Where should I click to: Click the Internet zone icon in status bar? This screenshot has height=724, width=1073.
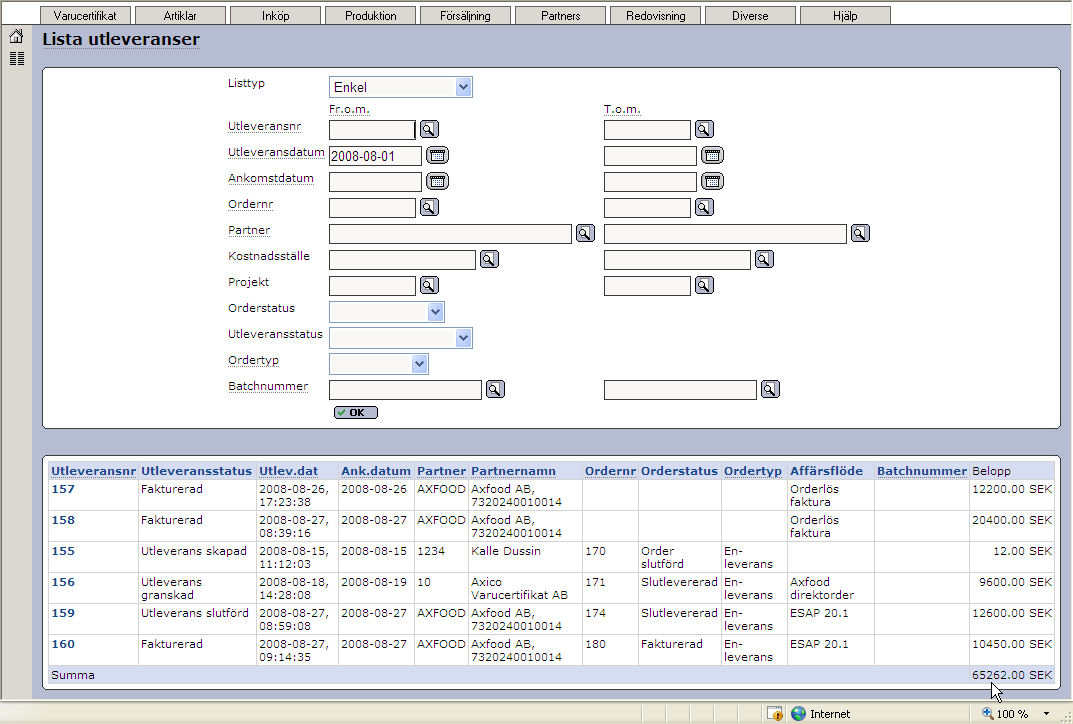(x=799, y=714)
